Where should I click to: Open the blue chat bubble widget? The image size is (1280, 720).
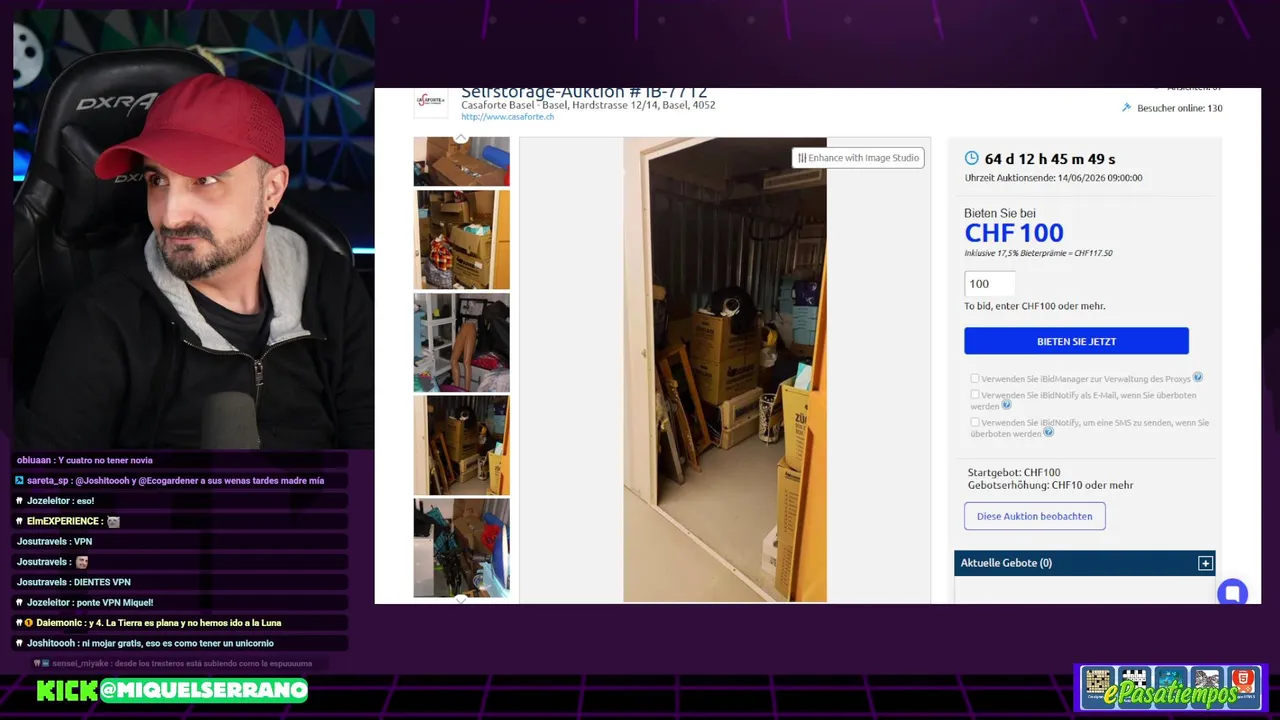(x=1233, y=593)
